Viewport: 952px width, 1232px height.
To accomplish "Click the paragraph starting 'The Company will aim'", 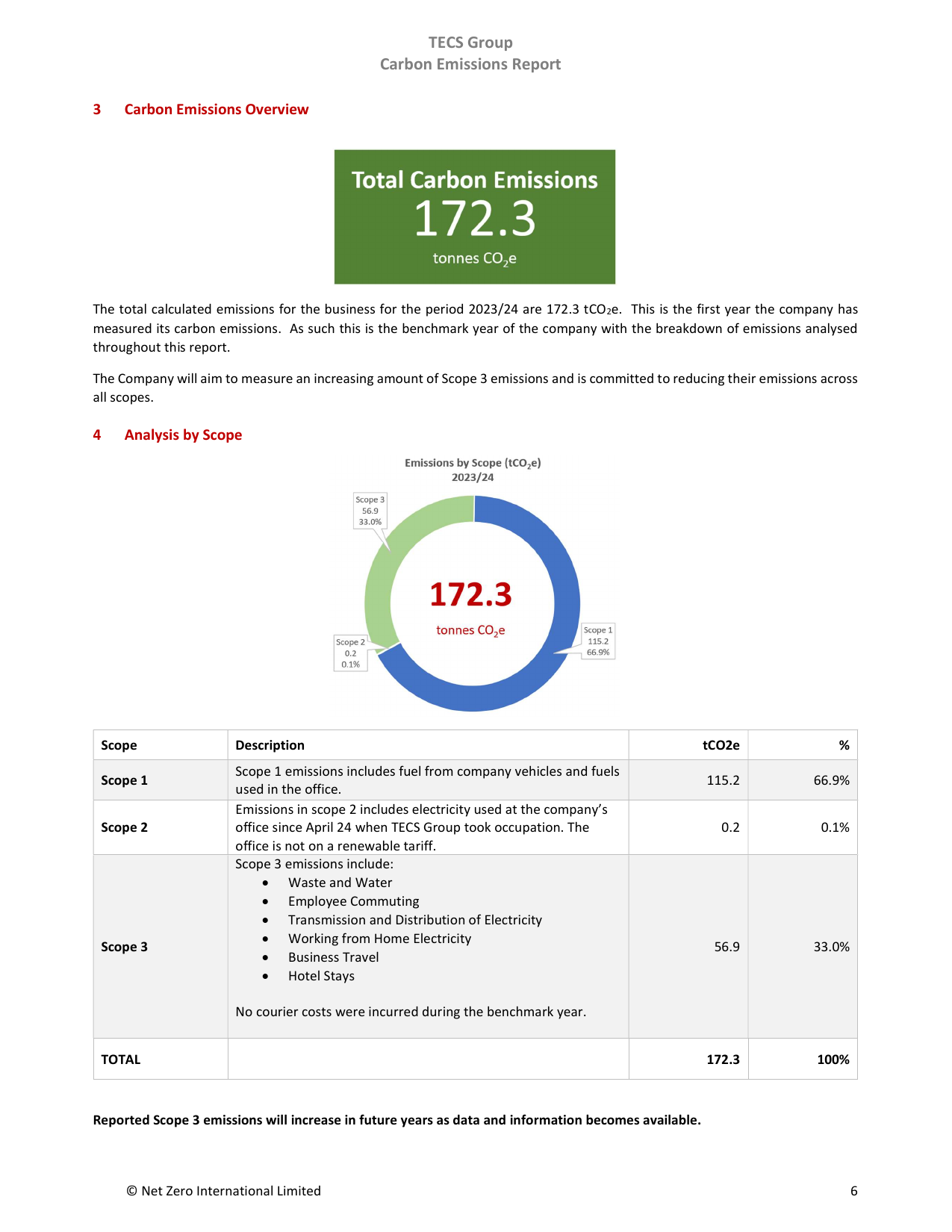I will [x=475, y=388].
